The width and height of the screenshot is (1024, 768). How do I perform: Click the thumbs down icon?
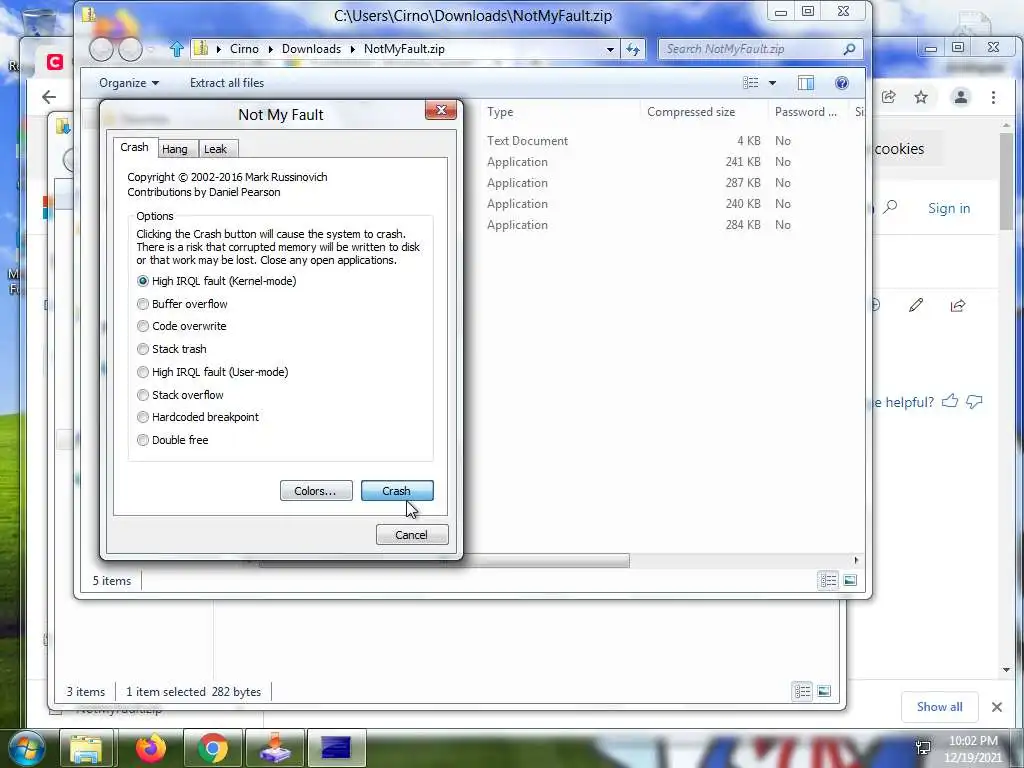tap(974, 402)
